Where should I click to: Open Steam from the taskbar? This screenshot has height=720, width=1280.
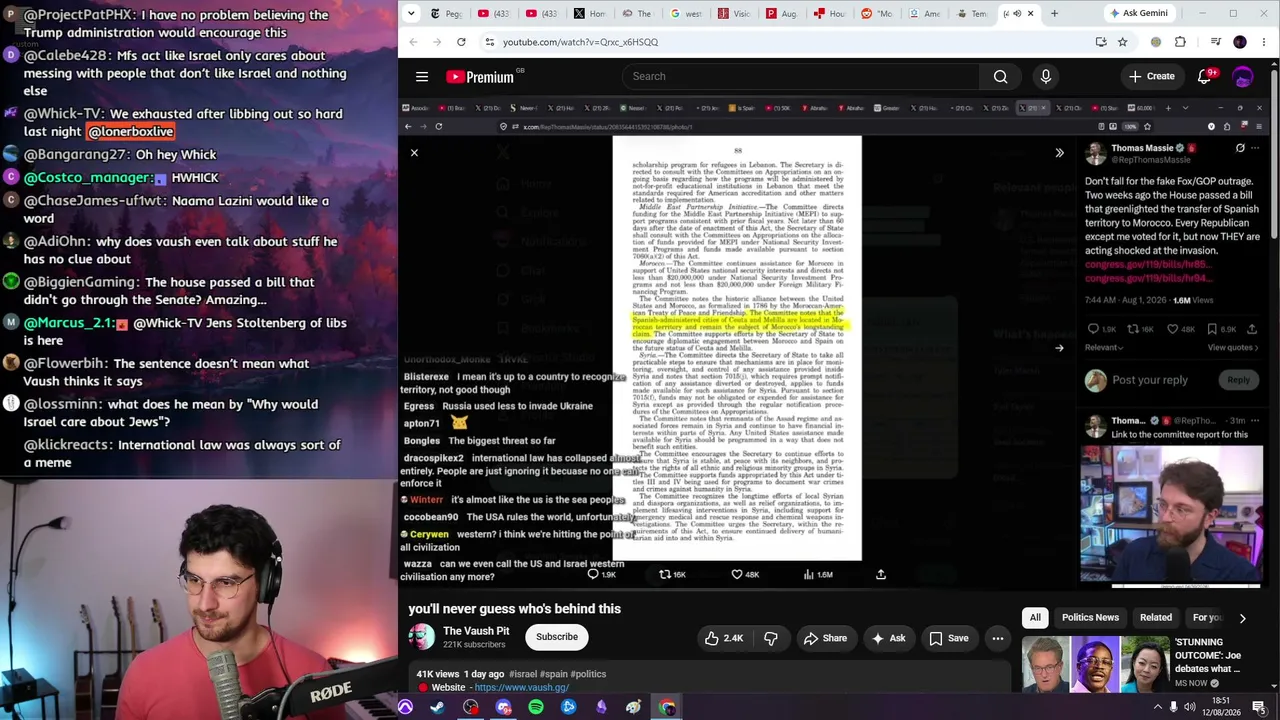[x=438, y=707]
